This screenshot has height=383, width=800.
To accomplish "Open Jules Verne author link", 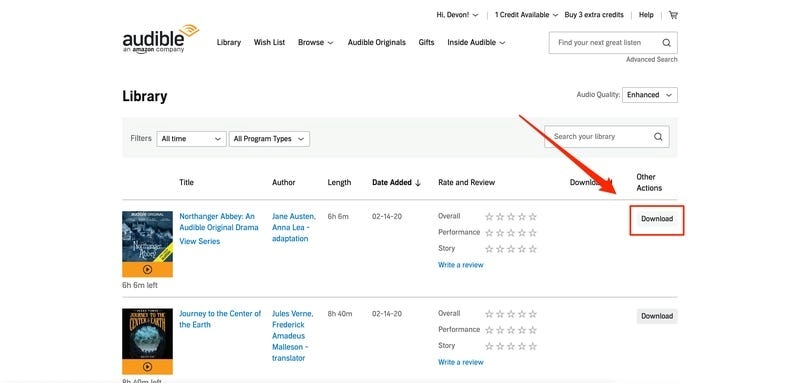I will tap(292, 314).
